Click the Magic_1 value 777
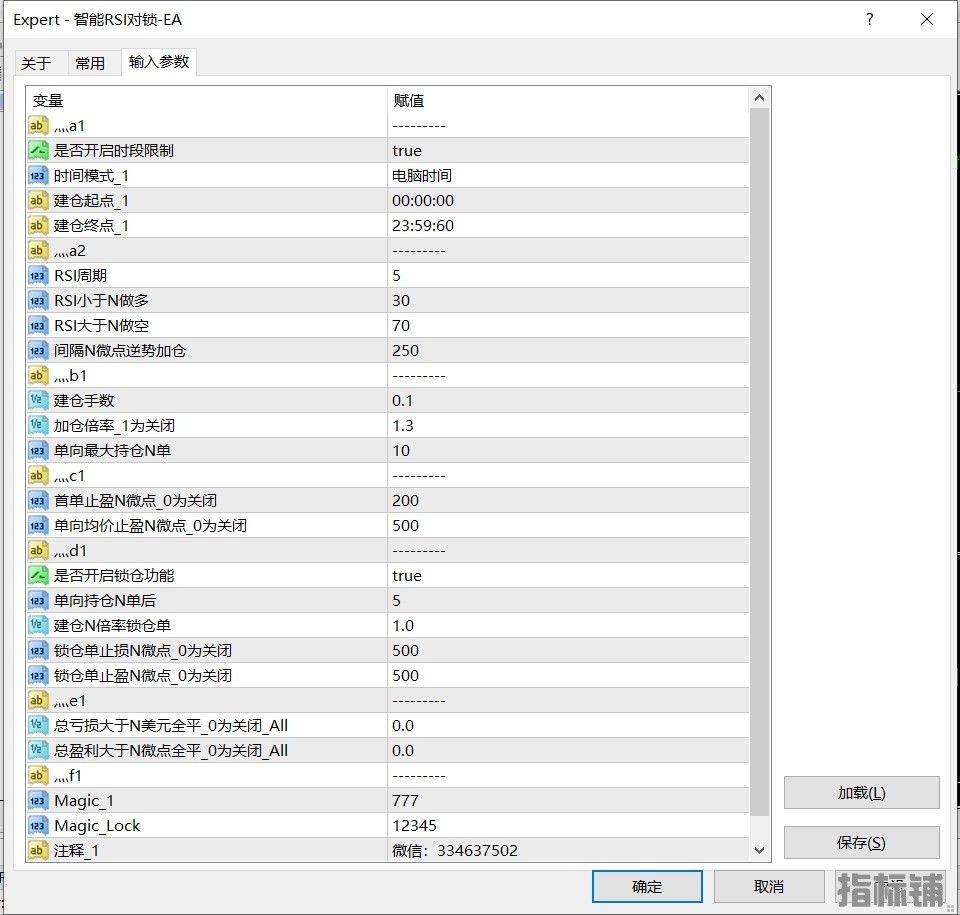This screenshot has height=915, width=960. [x=405, y=800]
